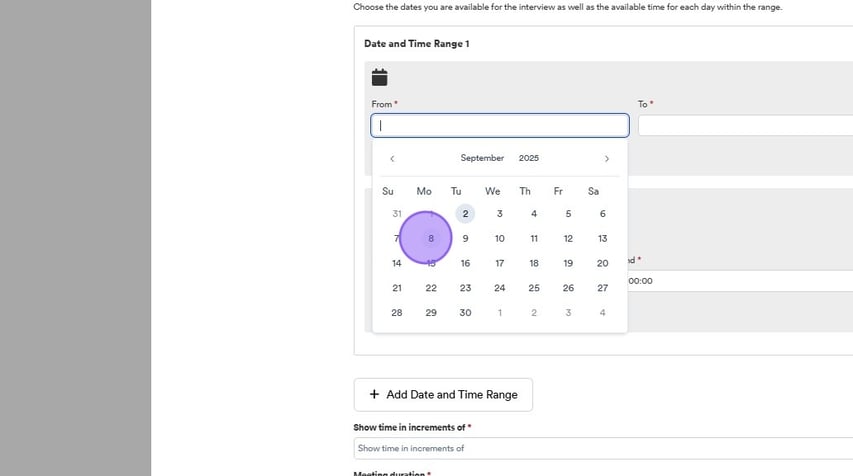Pick September 23 from the calendar
853x476 pixels.
(465, 288)
